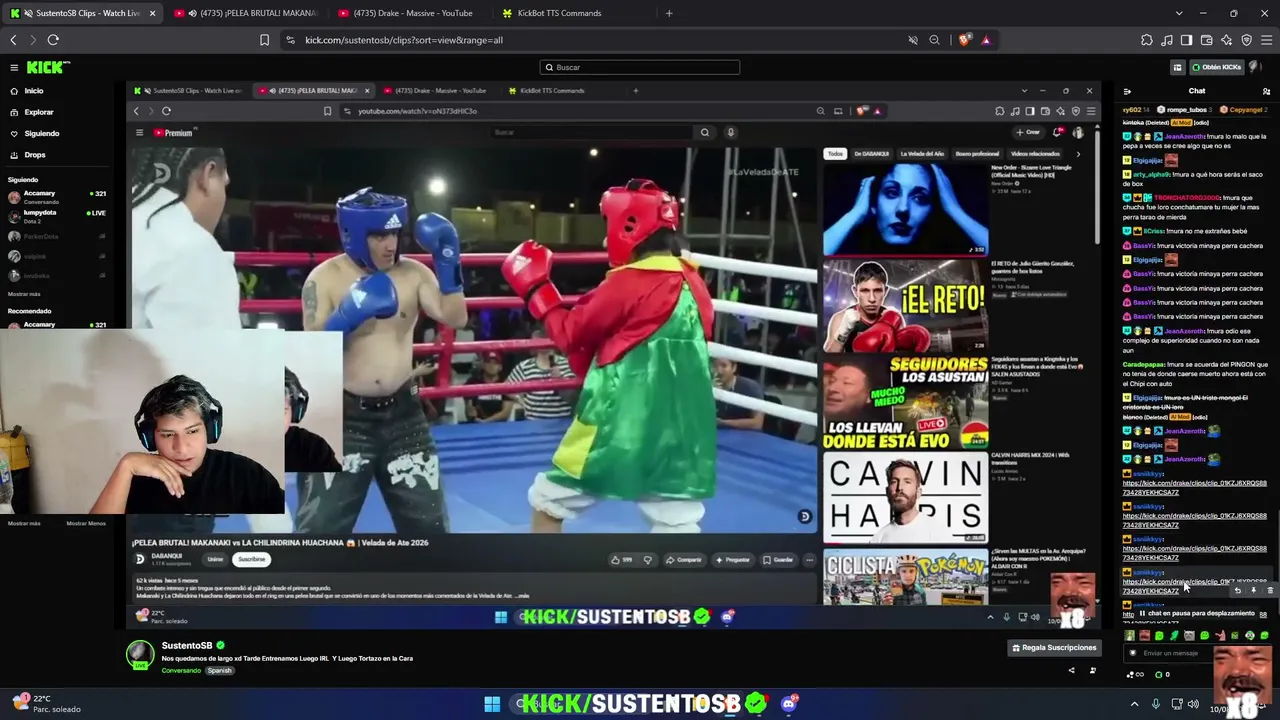The image size is (1280, 720).
Task: Open the Kick shop icon beside Obtén KICKs
Action: (x=1177, y=67)
